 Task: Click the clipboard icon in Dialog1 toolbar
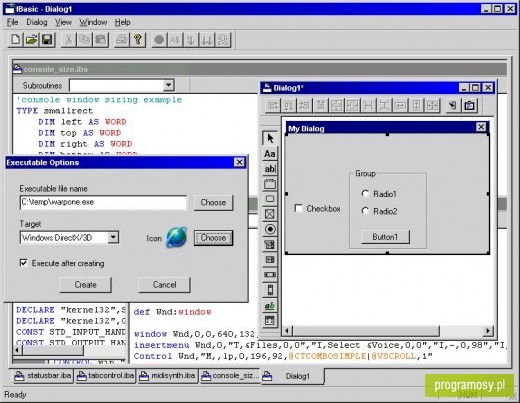click(469, 106)
